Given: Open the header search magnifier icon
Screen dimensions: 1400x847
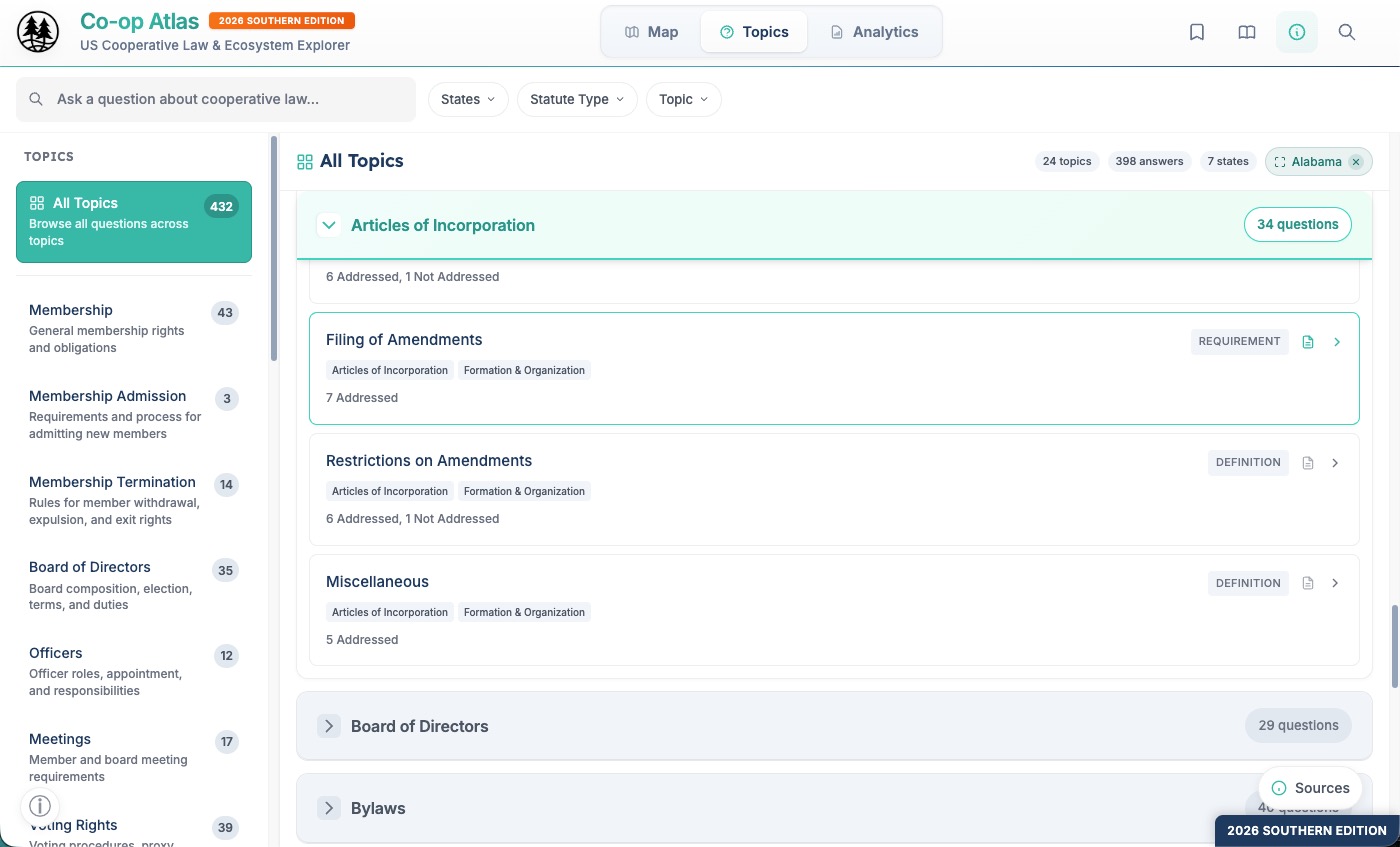Looking at the screenshot, I should (1347, 32).
